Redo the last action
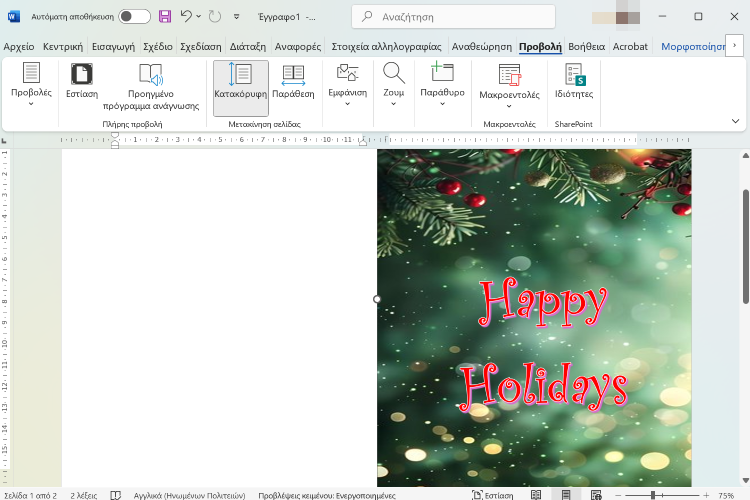 (x=215, y=17)
